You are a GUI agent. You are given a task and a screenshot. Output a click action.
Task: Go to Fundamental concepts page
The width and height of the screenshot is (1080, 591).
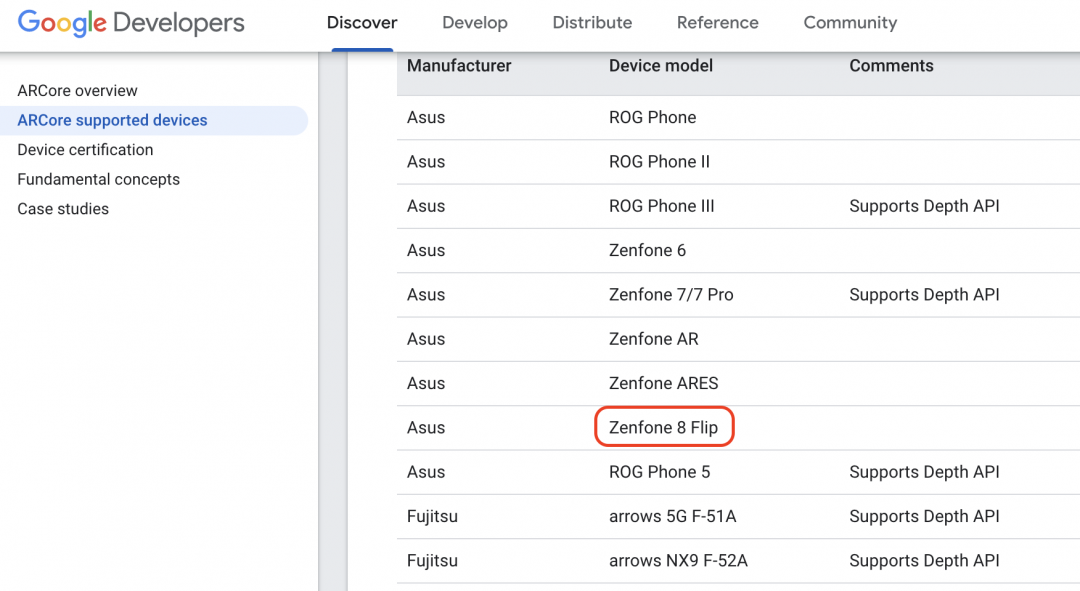point(98,180)
